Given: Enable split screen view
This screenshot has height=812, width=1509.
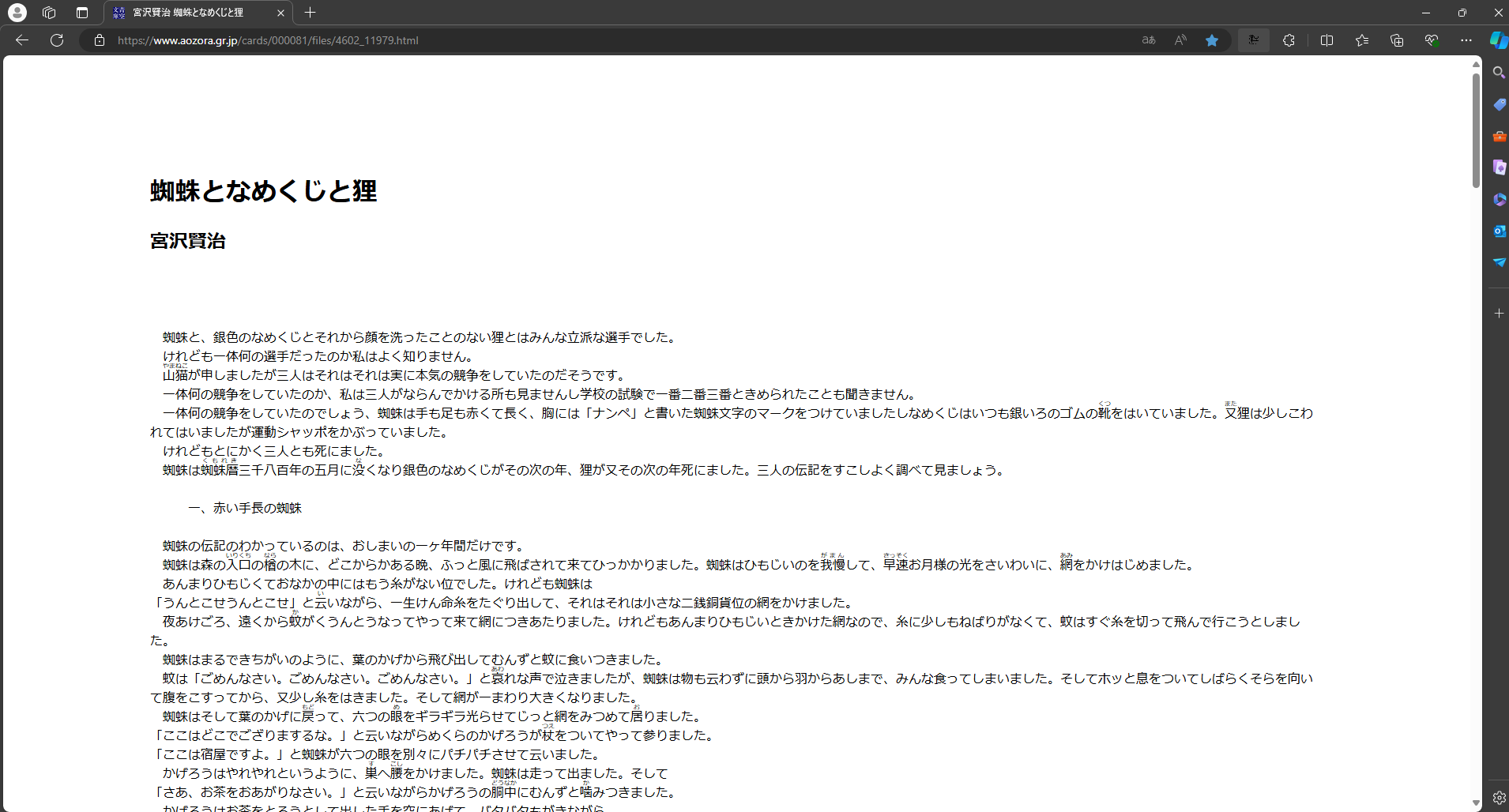Looking at the screenshot, I should coord(1327,40).
